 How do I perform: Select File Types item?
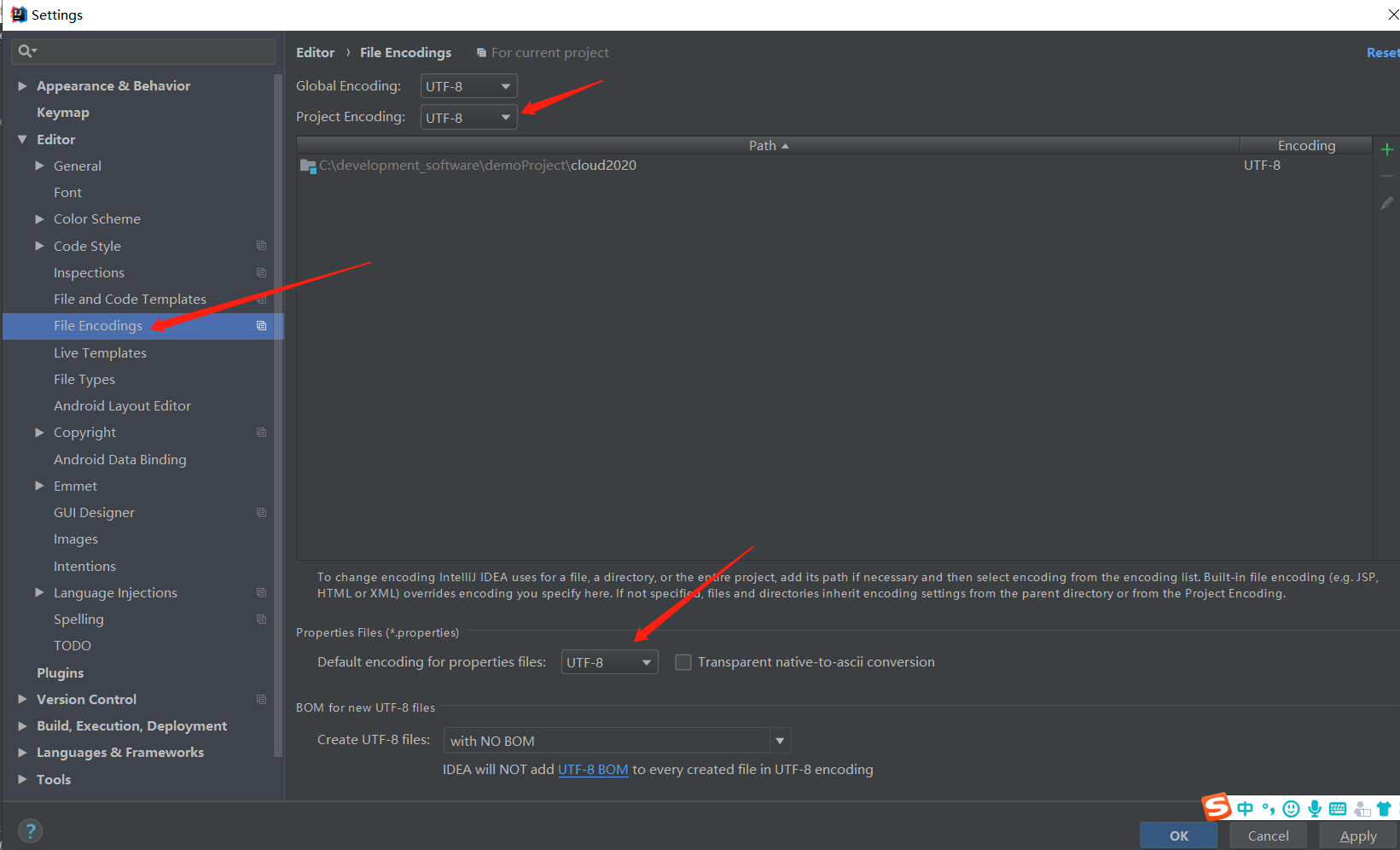pyautogui.click(x=84, y=380)
